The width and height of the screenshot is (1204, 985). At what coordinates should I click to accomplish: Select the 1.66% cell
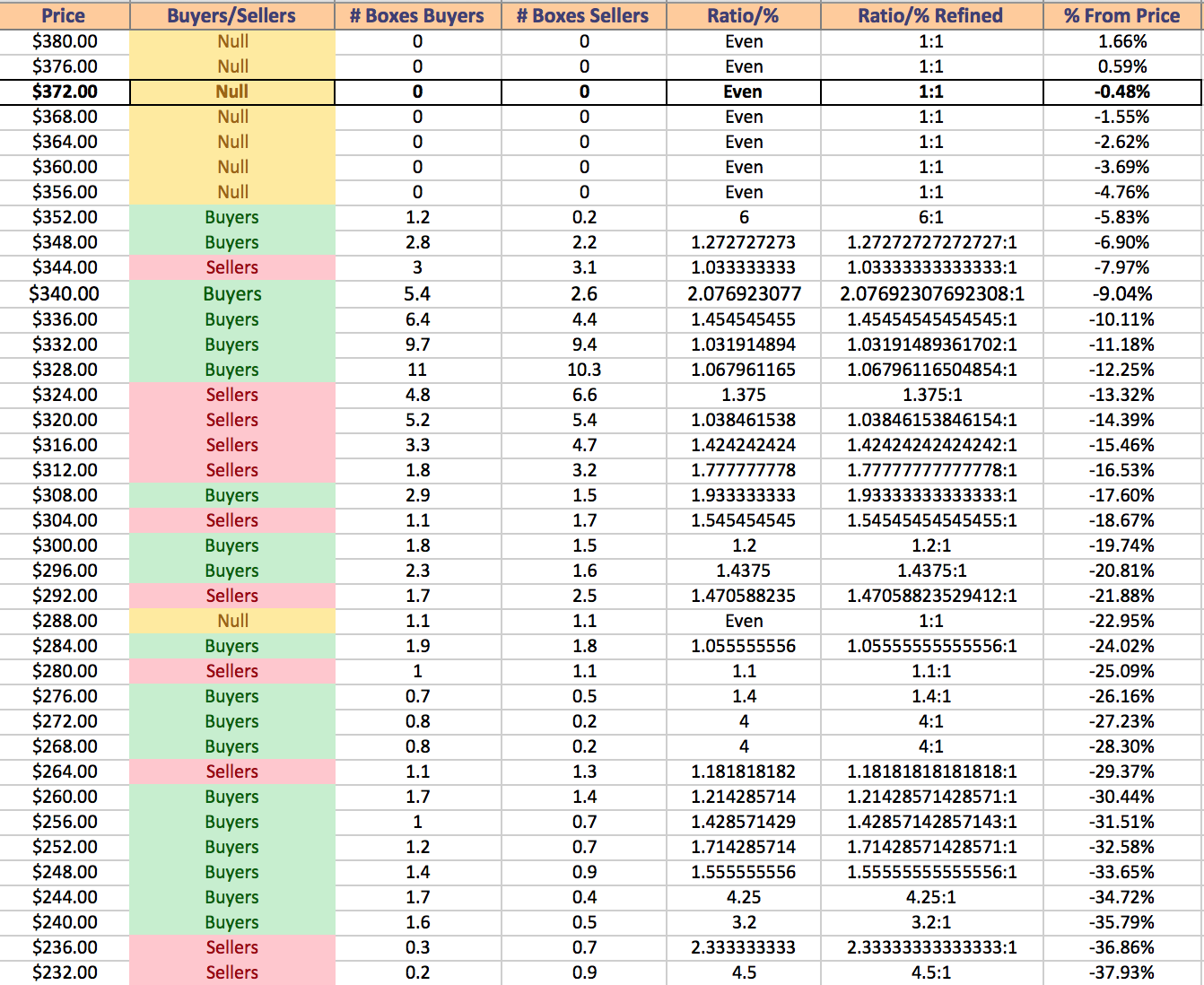click(x=1122, y=41)
